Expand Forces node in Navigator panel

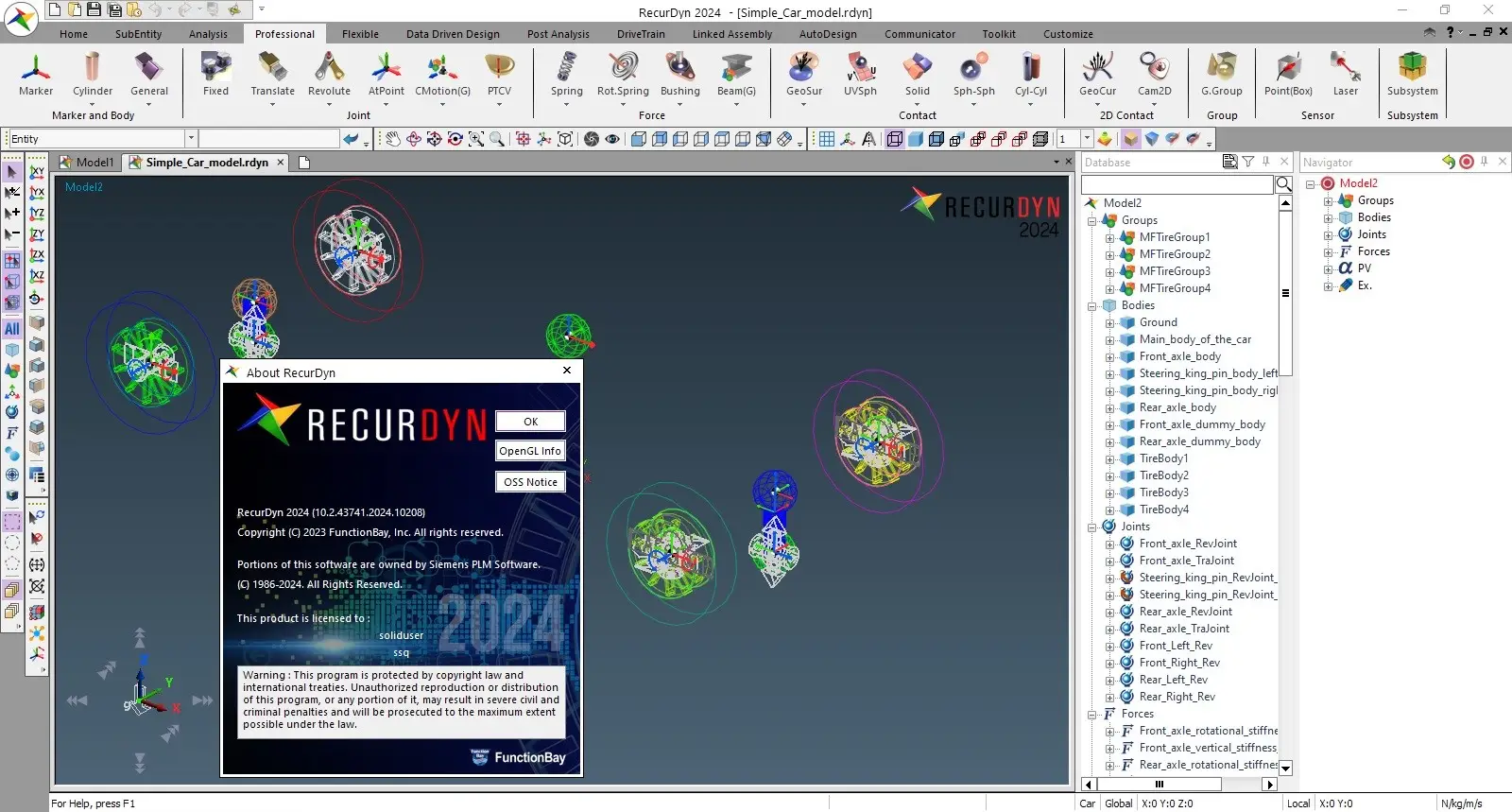click(1328, 251)
